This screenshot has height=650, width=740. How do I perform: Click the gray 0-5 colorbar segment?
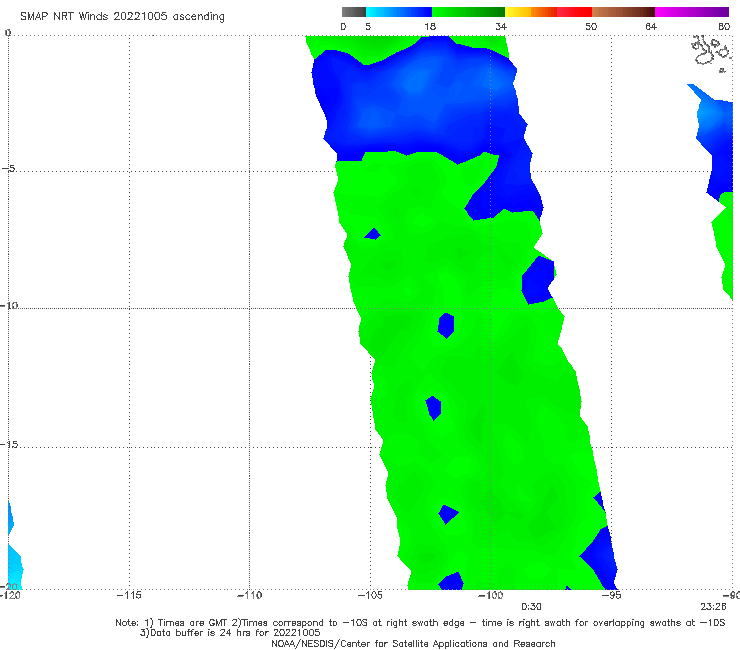[354, 12]
